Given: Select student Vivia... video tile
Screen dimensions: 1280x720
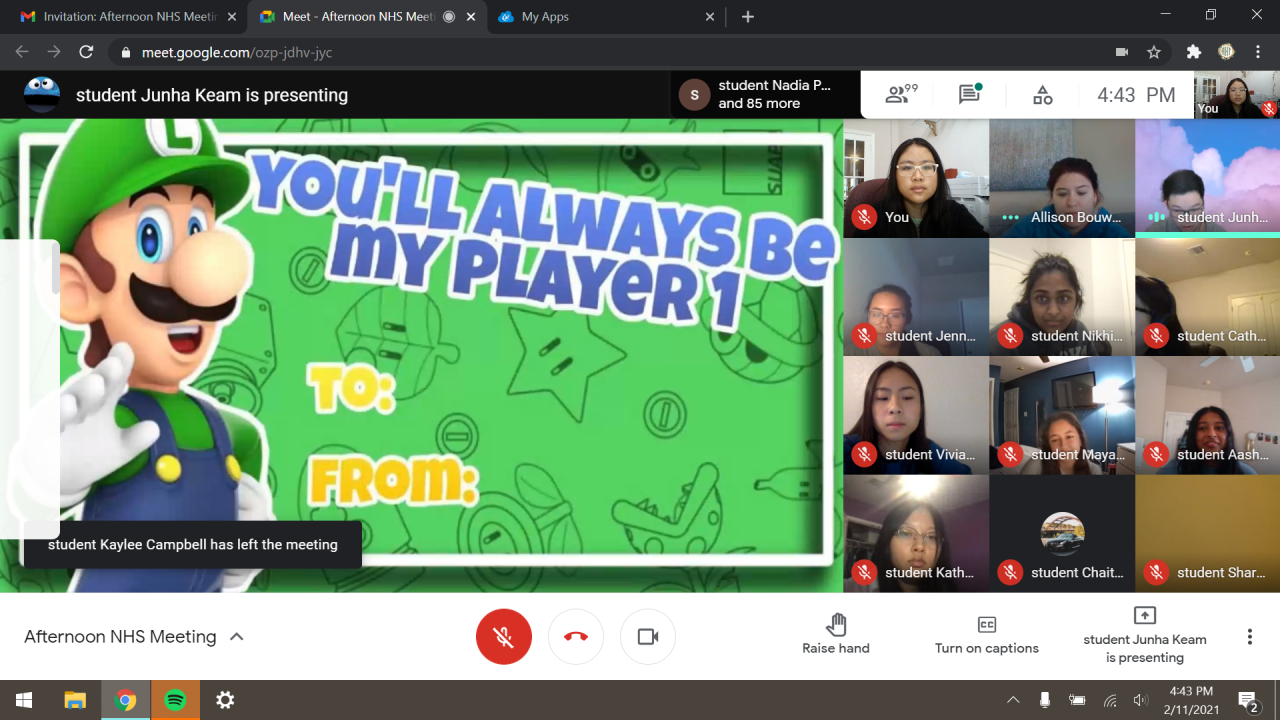Looking at the screenshot, I should pyautogui.click(x=916, y=415).
